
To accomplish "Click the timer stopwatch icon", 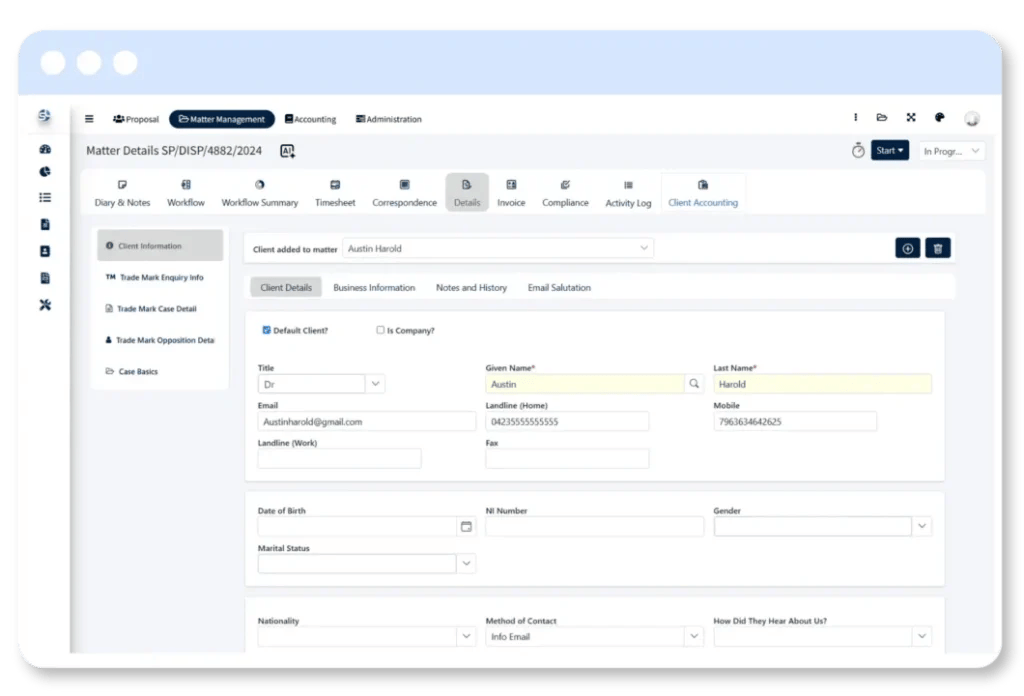I will pos(858,151).
